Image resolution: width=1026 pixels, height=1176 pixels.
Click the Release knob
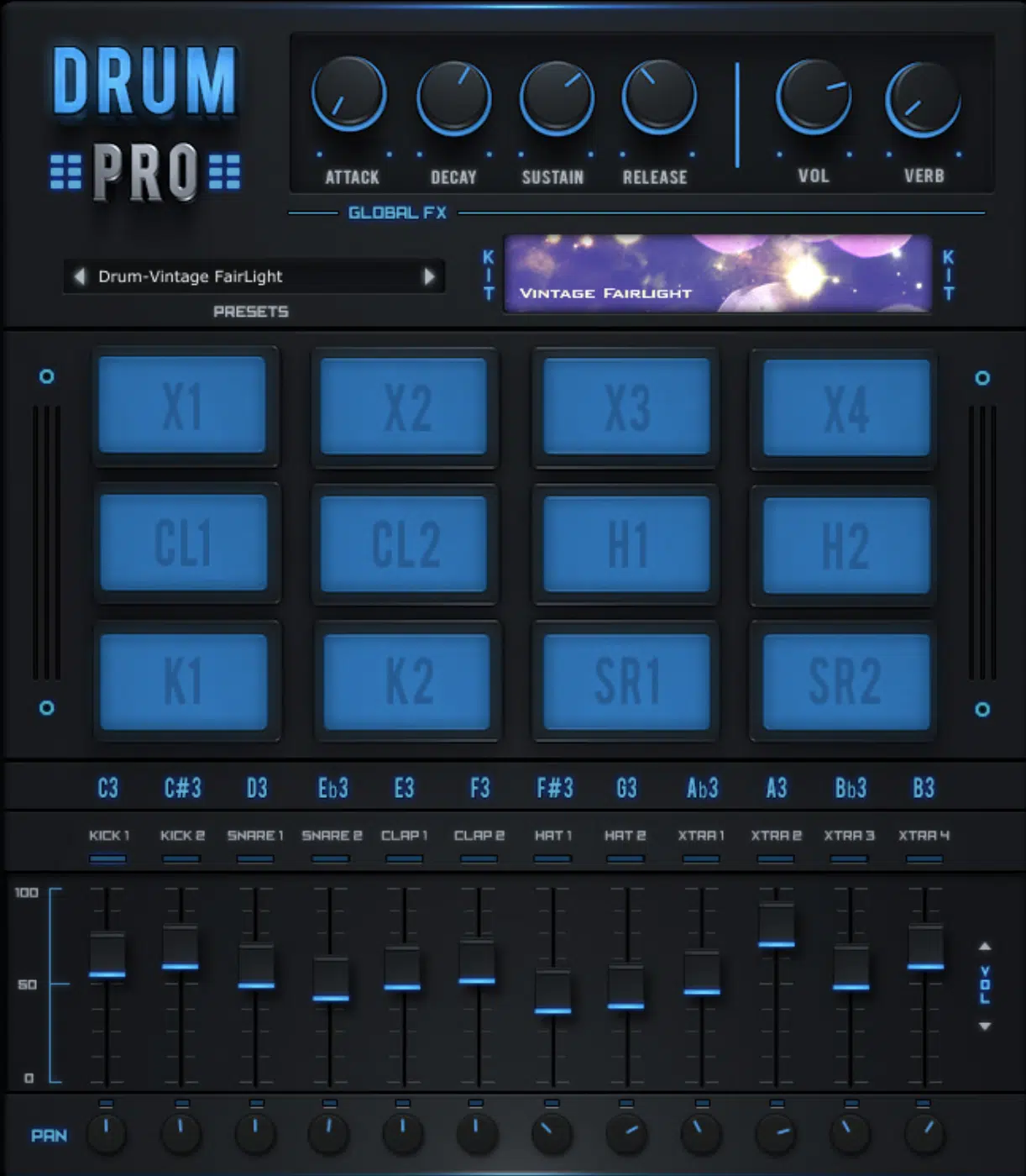pos(659,96)
